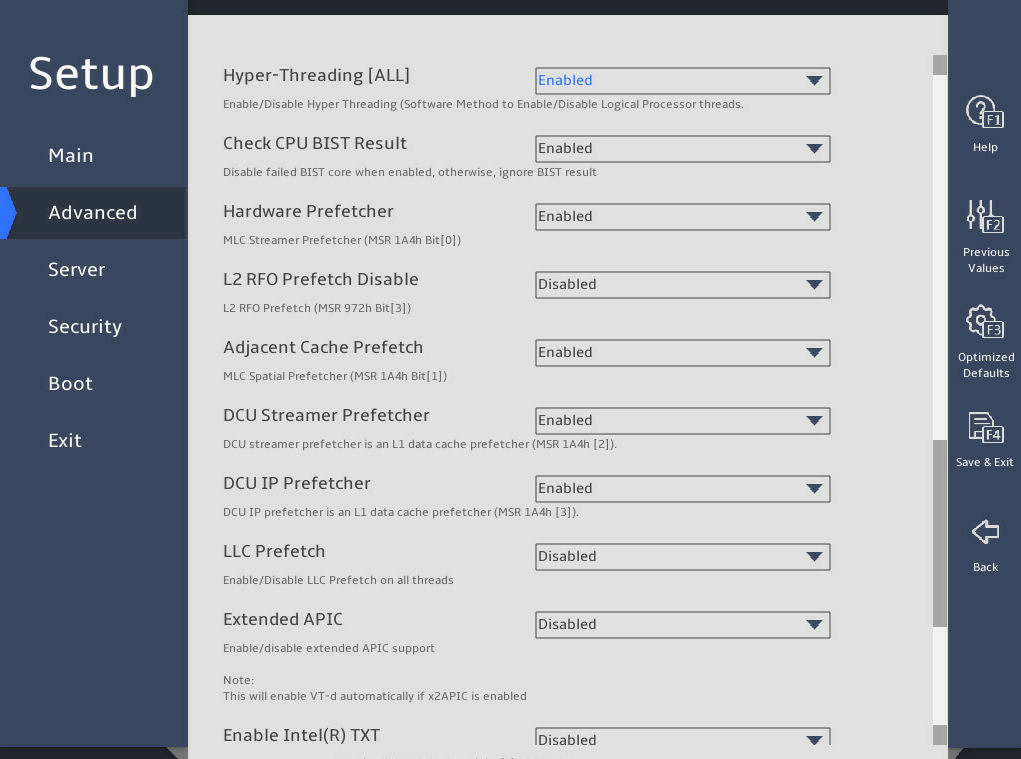This screenshot has width=1021, height=759.
Task: Select the Enable Intel(R) TXT label
Action: (x=301, y=736)
